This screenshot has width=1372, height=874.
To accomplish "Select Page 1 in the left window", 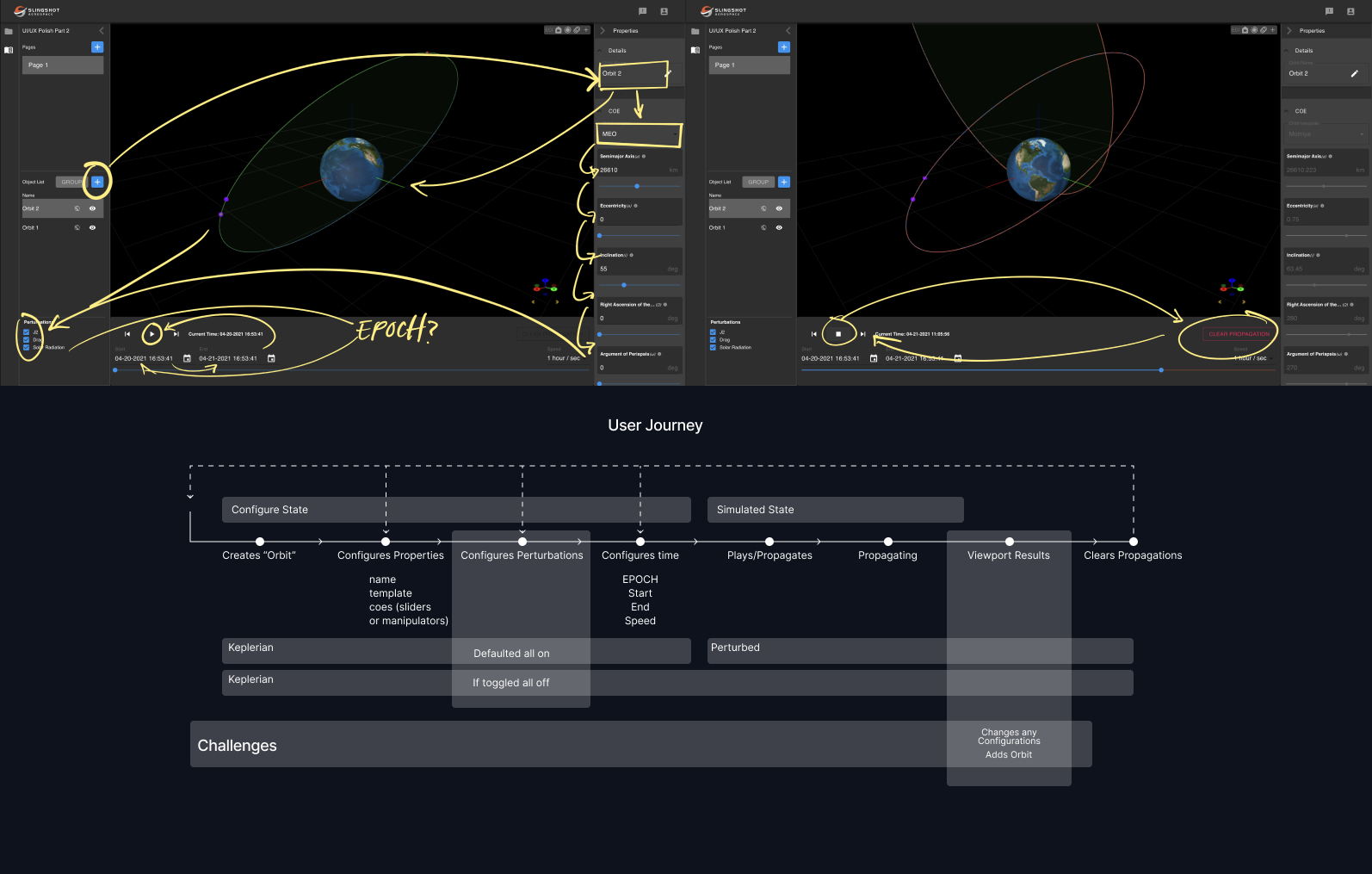I will tap(62, 65).
